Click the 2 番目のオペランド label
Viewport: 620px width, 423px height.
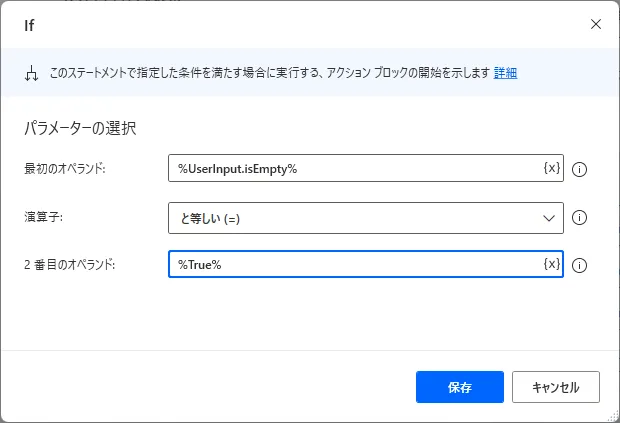[x=69, y=264]
